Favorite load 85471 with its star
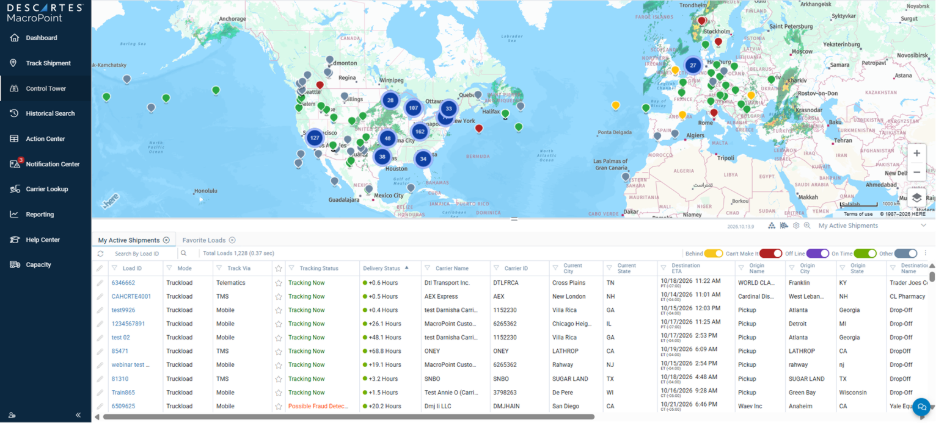 (278, 351)
